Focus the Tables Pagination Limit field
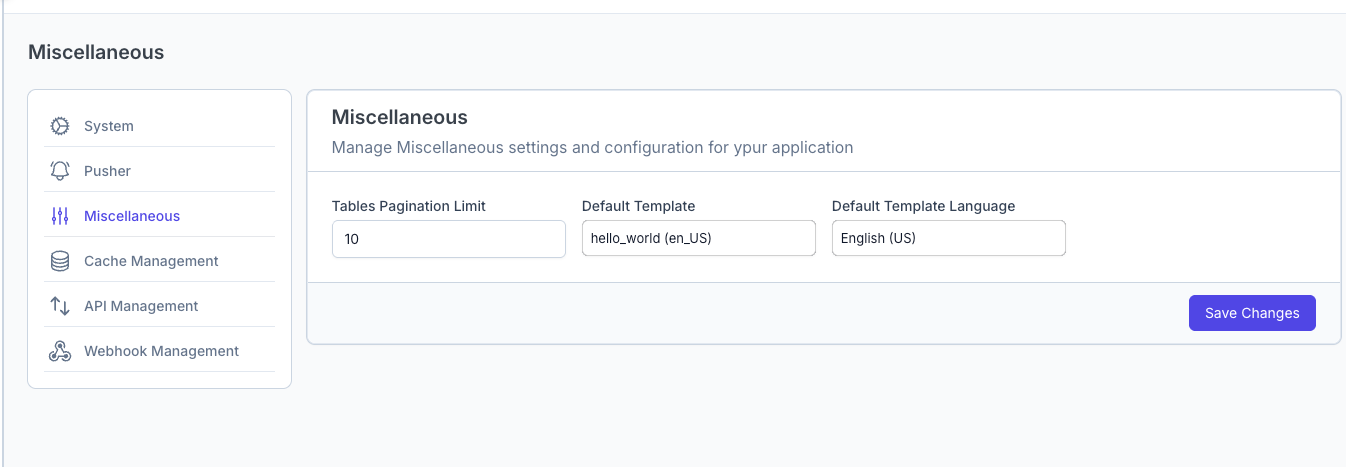The image size is (1346, 467). click(449, 239)
